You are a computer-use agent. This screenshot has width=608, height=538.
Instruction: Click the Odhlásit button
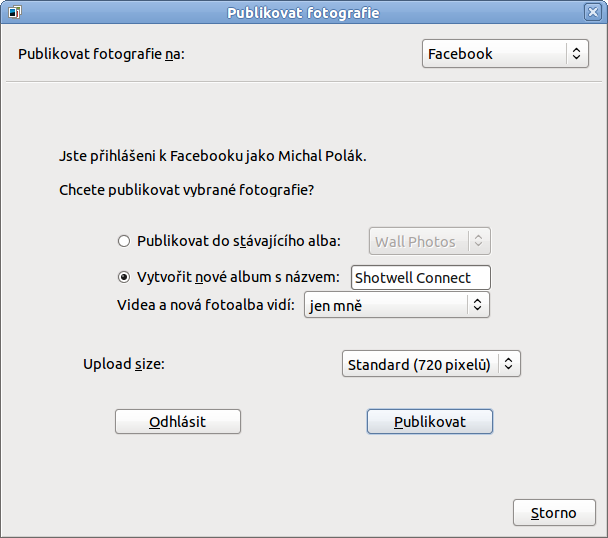pos(178,422)
